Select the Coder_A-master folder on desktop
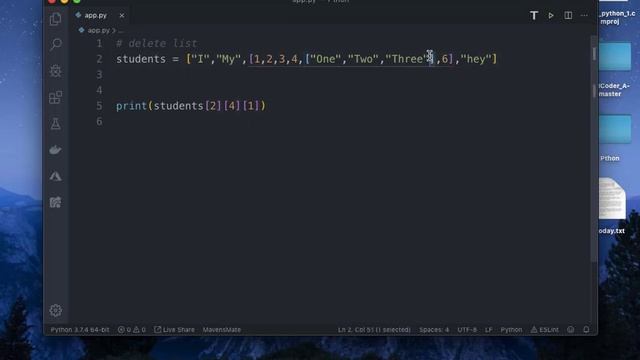This screenshot has width=640, height=360. 615,69
